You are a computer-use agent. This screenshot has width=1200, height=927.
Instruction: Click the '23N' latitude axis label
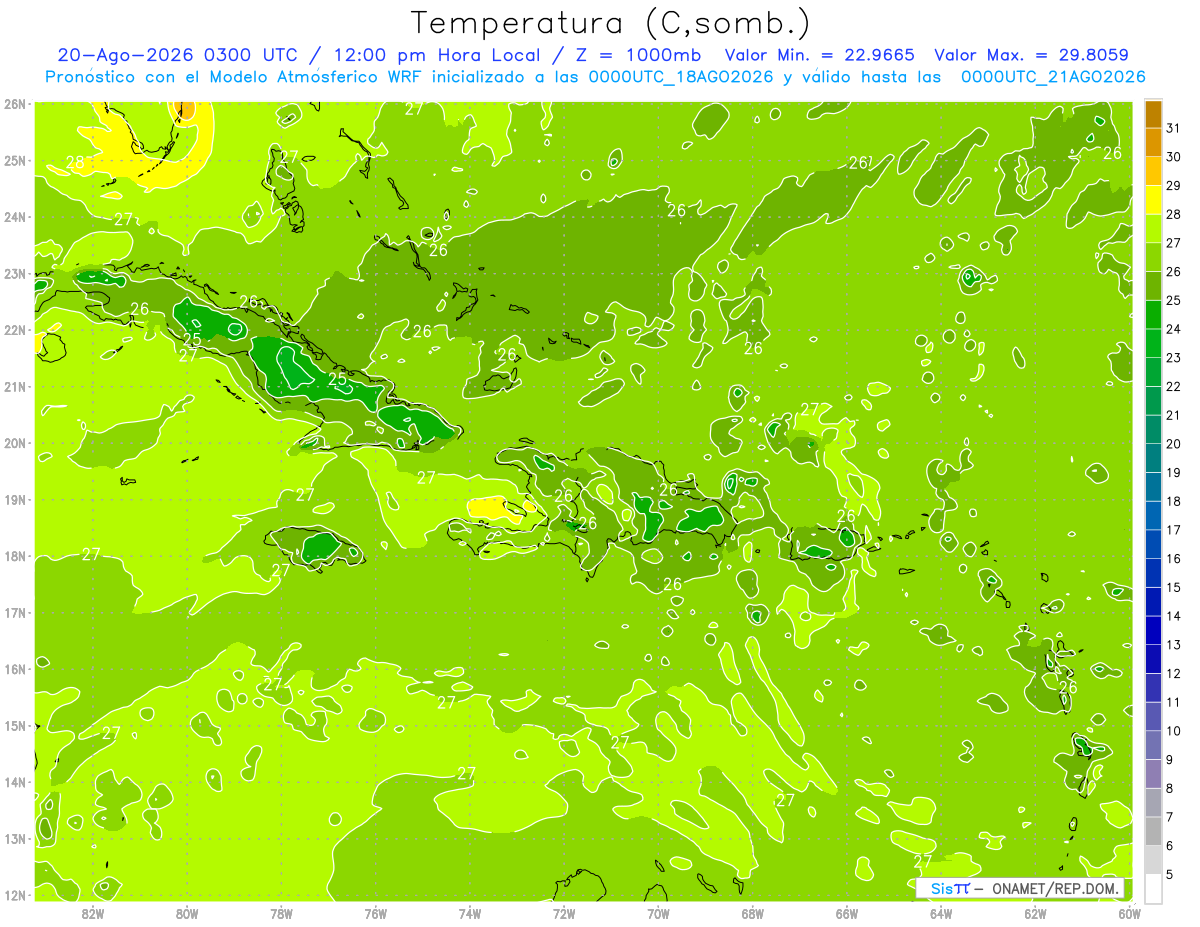click(14, 273)
